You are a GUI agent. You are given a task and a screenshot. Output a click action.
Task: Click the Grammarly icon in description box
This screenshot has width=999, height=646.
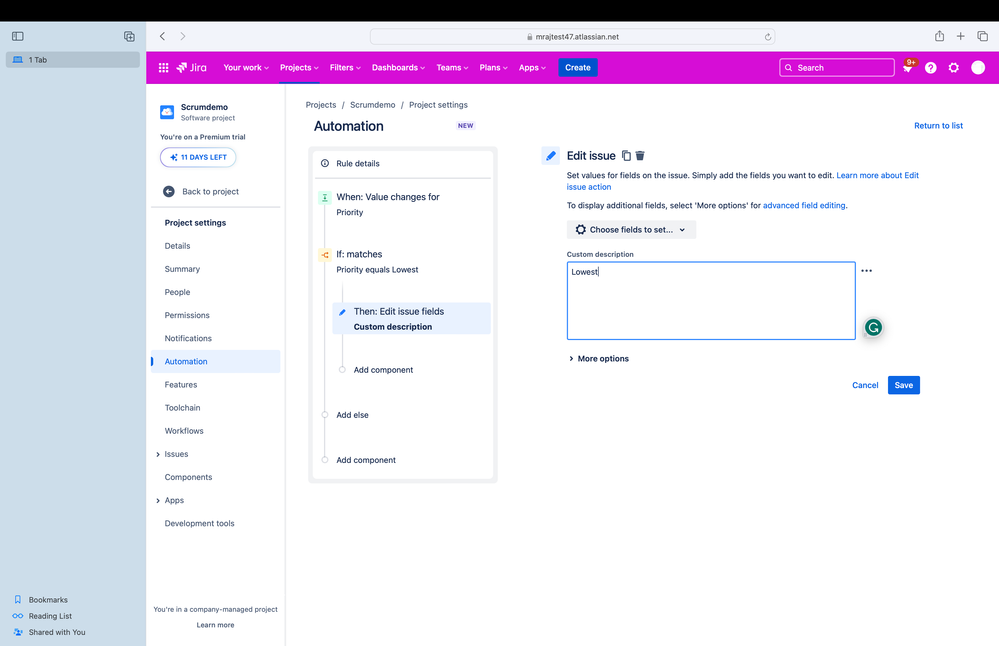[x=873, y=327]
